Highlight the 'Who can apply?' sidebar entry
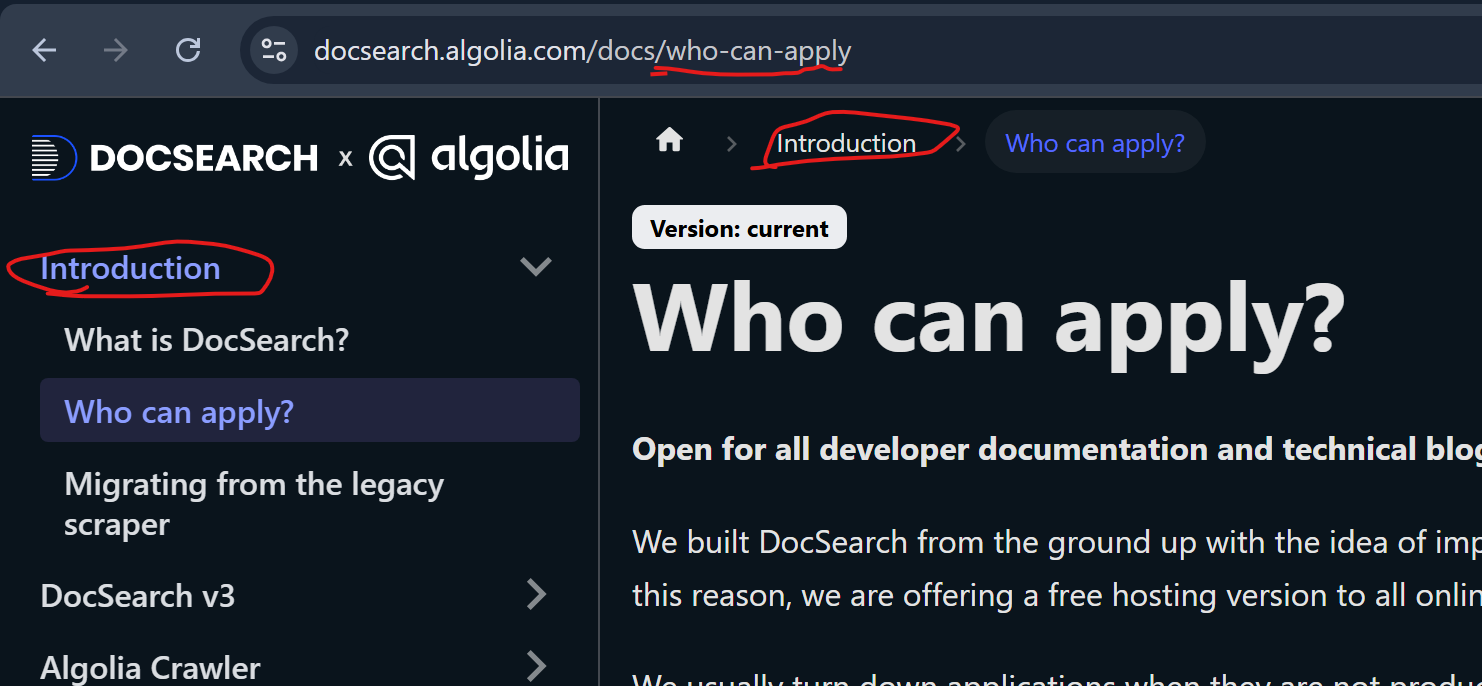 coord(179,411)
